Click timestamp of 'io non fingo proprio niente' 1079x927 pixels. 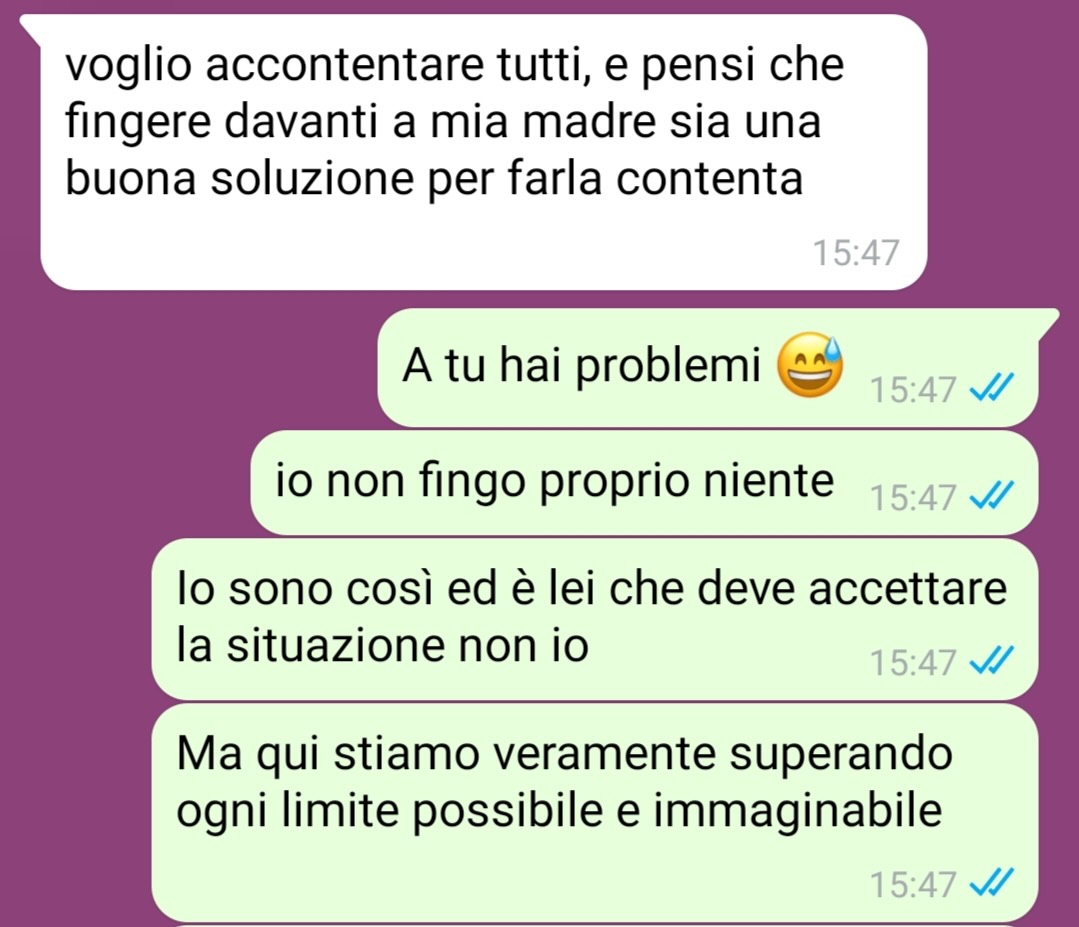(913, 498)
